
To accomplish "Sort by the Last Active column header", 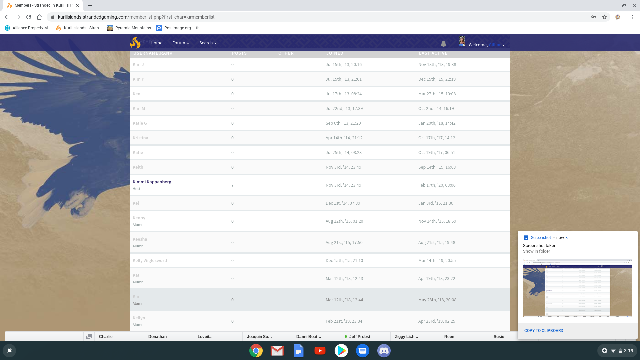I will 433,53.
